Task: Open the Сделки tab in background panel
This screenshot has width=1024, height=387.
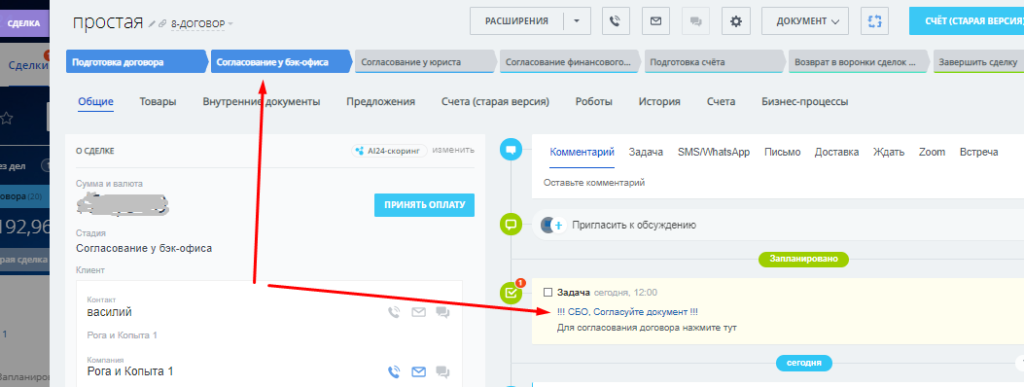Action: coord(28,65)
